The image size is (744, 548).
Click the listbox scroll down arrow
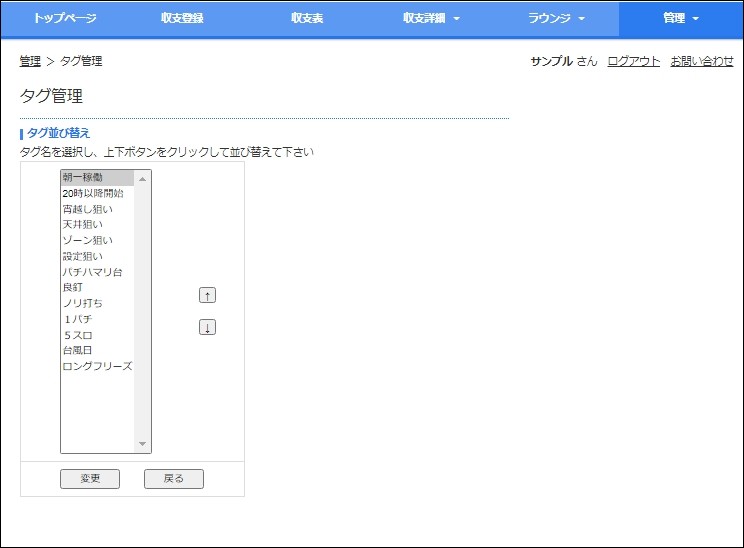click(142, 444)
